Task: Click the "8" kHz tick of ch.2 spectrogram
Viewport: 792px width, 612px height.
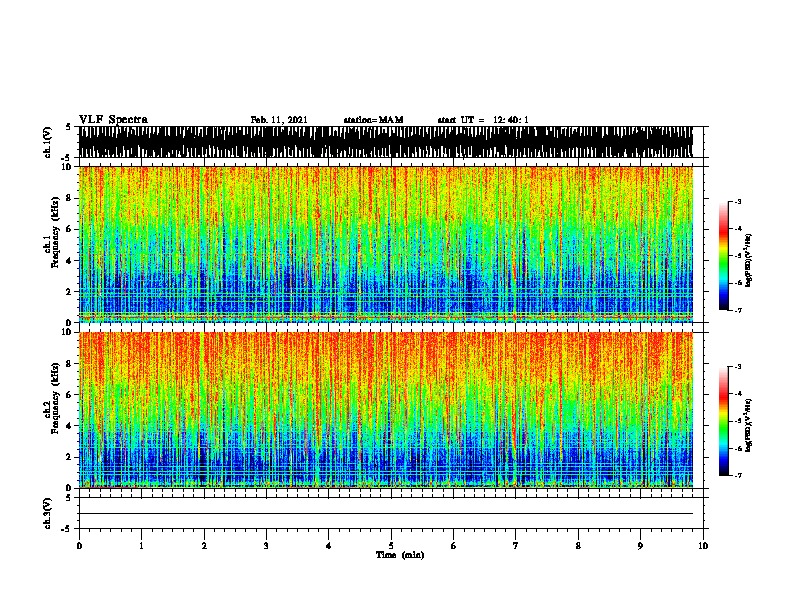Action: click(70, 364)
